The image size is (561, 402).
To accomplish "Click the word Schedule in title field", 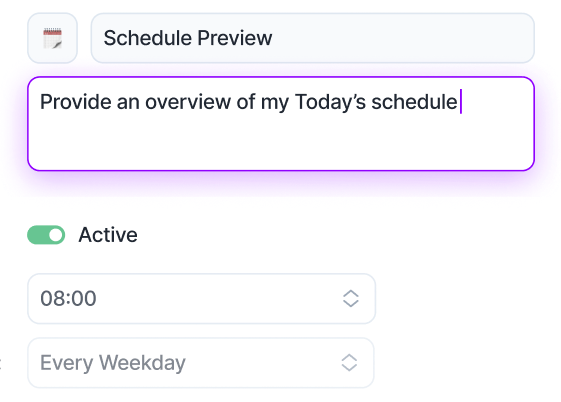I will click(148, 38).
